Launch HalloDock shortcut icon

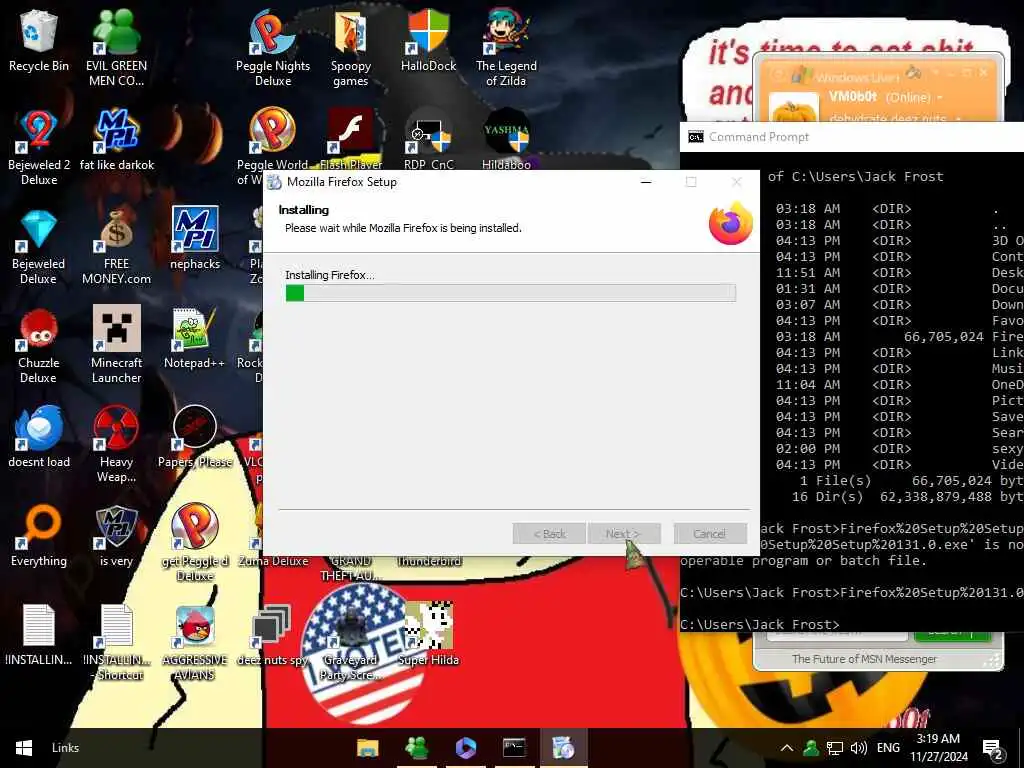(x=428, y=40)
